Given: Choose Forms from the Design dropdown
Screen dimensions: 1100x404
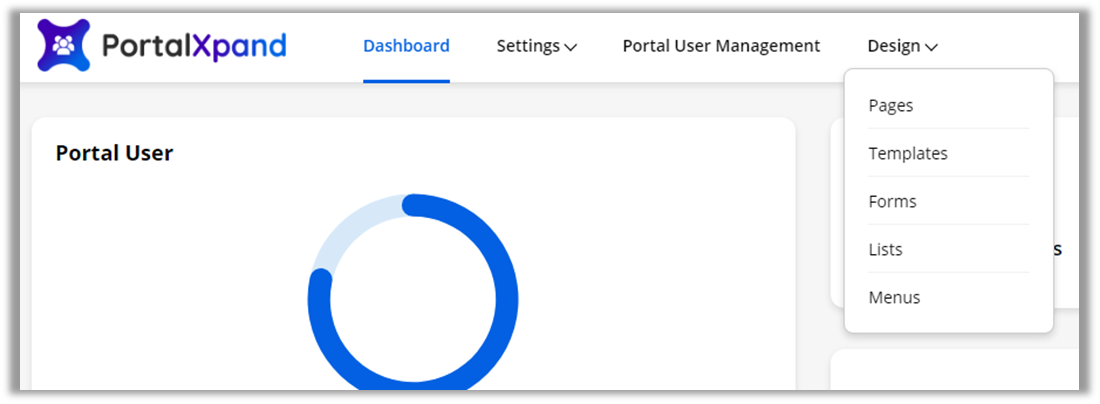Looking at the screenshot, I should [x=893, y=201].
